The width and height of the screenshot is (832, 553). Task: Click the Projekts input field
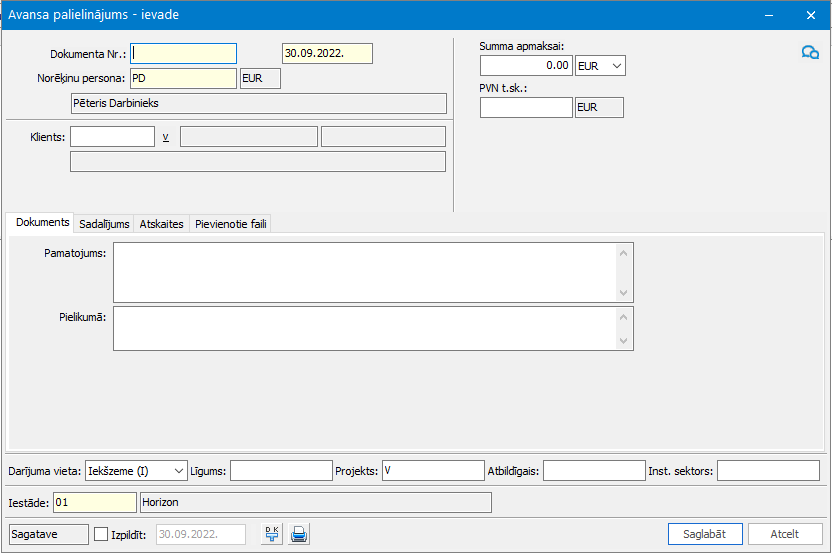coord(433,471)
